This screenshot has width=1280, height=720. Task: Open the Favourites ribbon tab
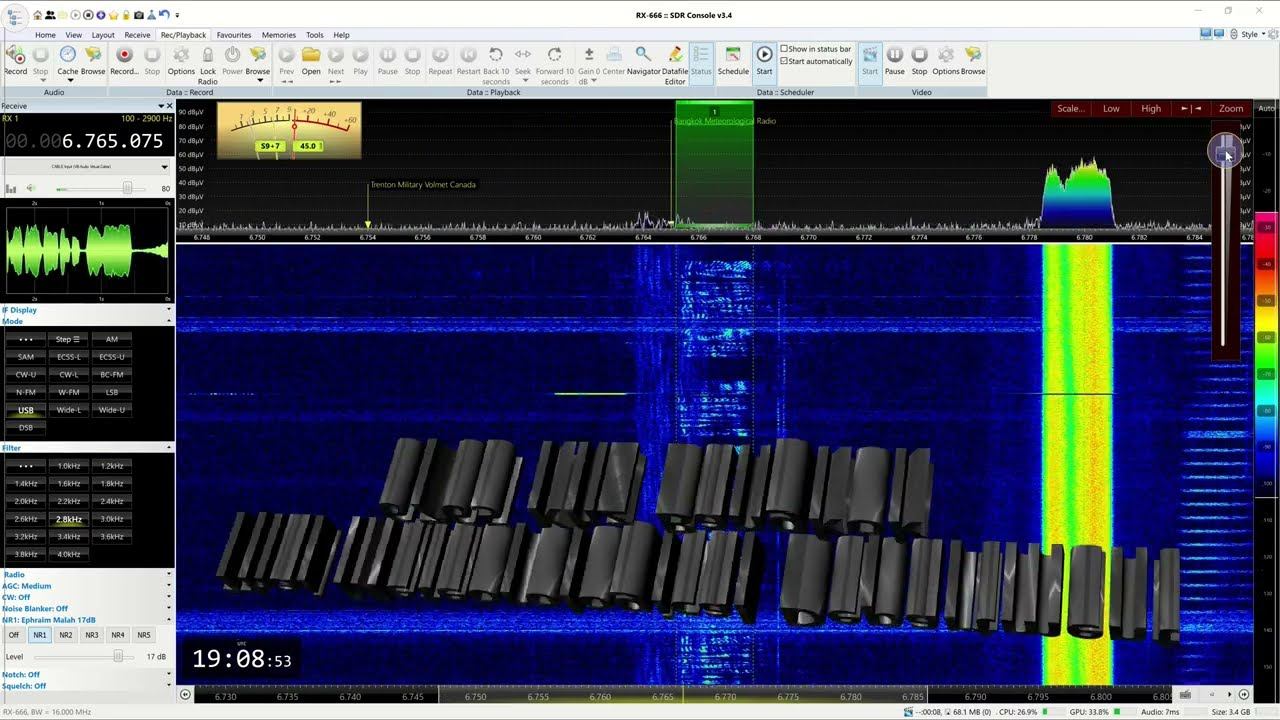pos(234,35)
